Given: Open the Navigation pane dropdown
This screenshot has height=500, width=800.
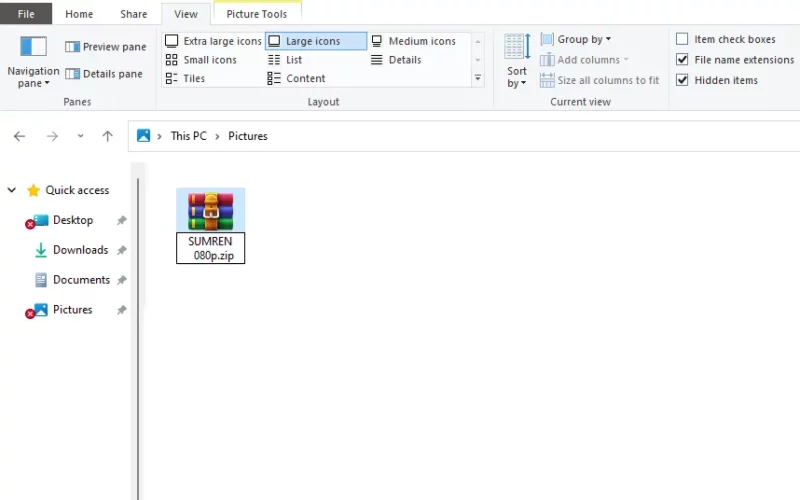Looking at the screenshot, I should 33,62.
